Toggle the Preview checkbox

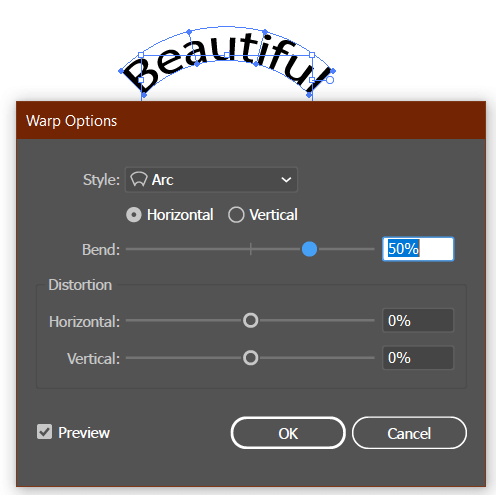point(44,432)
